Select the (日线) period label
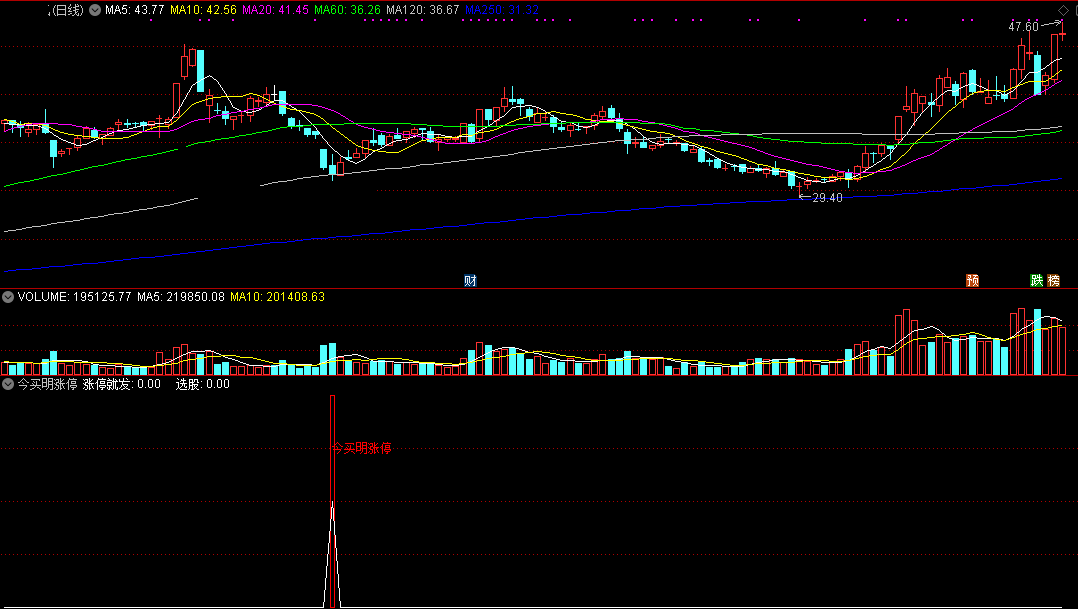 point(66,10)
